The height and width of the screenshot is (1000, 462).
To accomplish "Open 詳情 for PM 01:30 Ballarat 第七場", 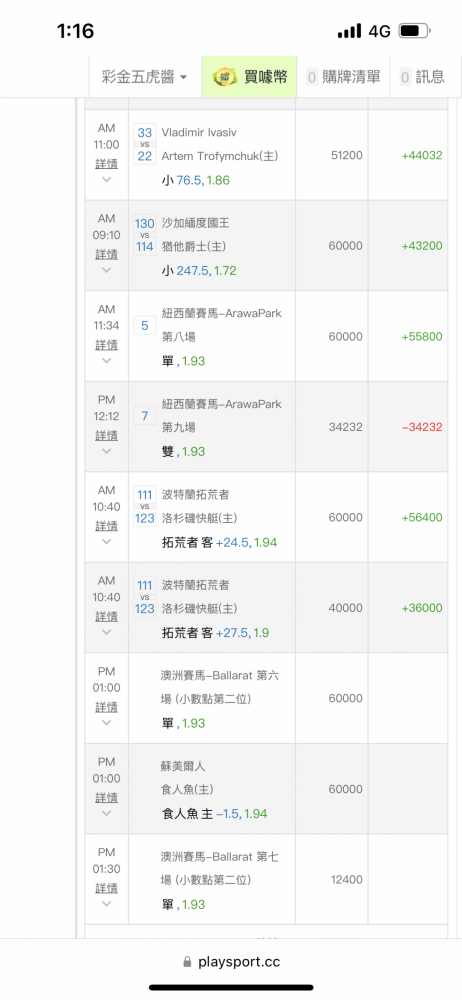I will (x=107, y=888).
